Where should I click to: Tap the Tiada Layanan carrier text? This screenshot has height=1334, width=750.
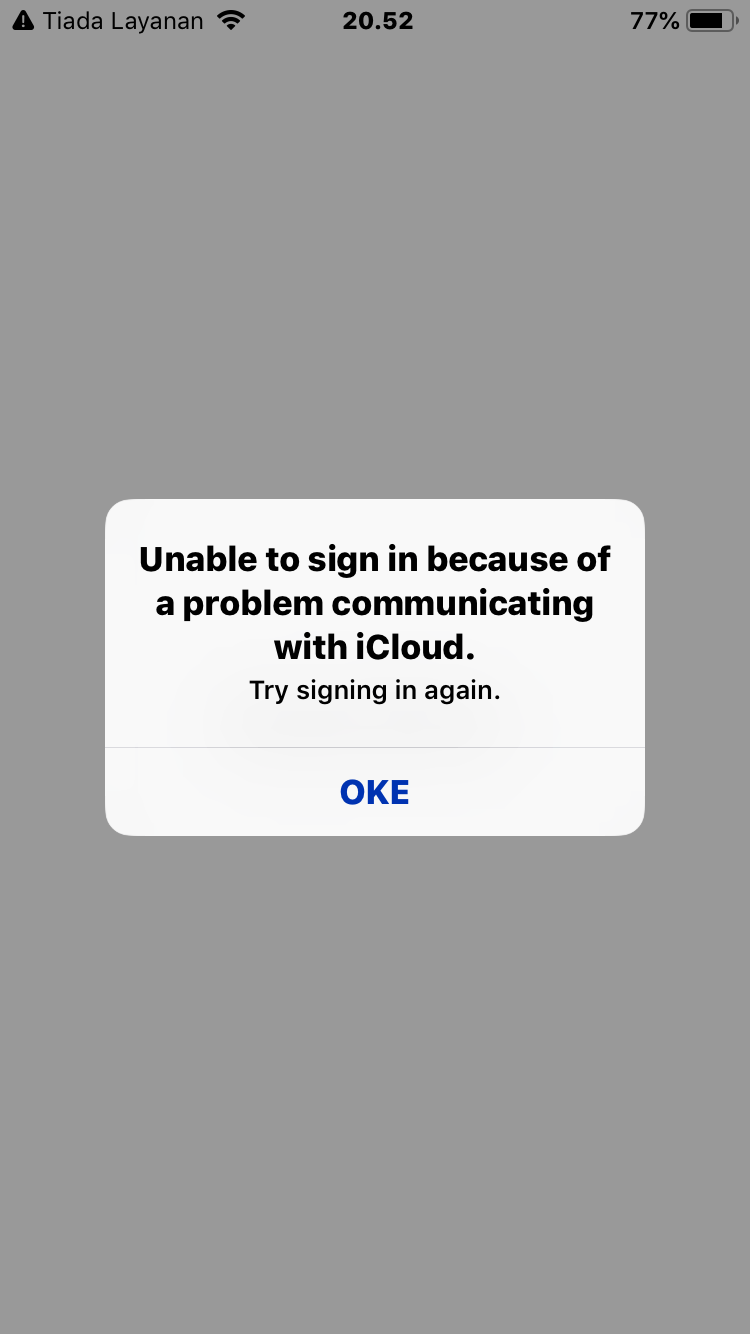click(123, 20)
